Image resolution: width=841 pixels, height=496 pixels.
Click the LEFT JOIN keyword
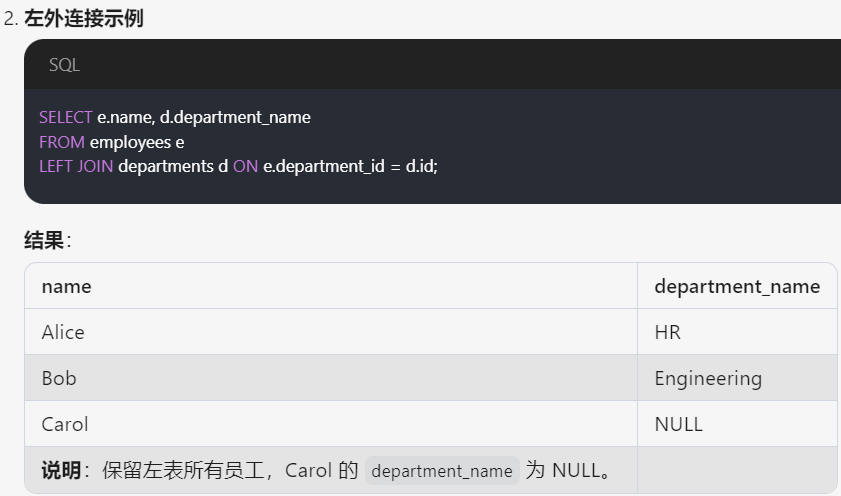tap(76, 166)
